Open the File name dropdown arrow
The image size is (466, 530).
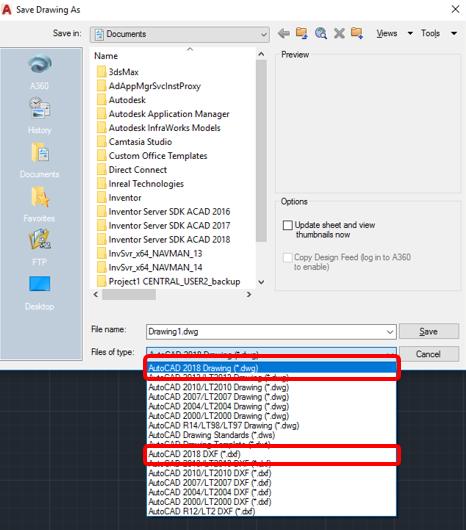click(x=390, y=332)
